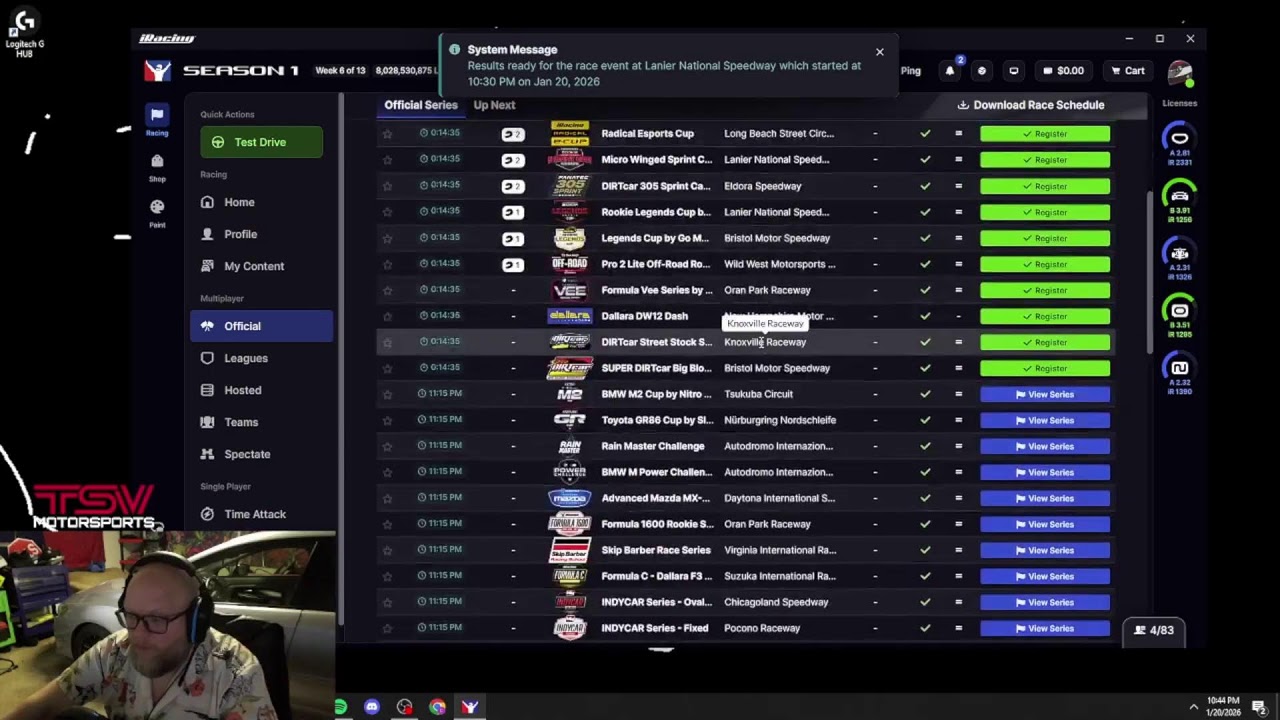Open the Oval license badge A 2.81
The height and width of the screenshot is (720, 1280).
1180,144
